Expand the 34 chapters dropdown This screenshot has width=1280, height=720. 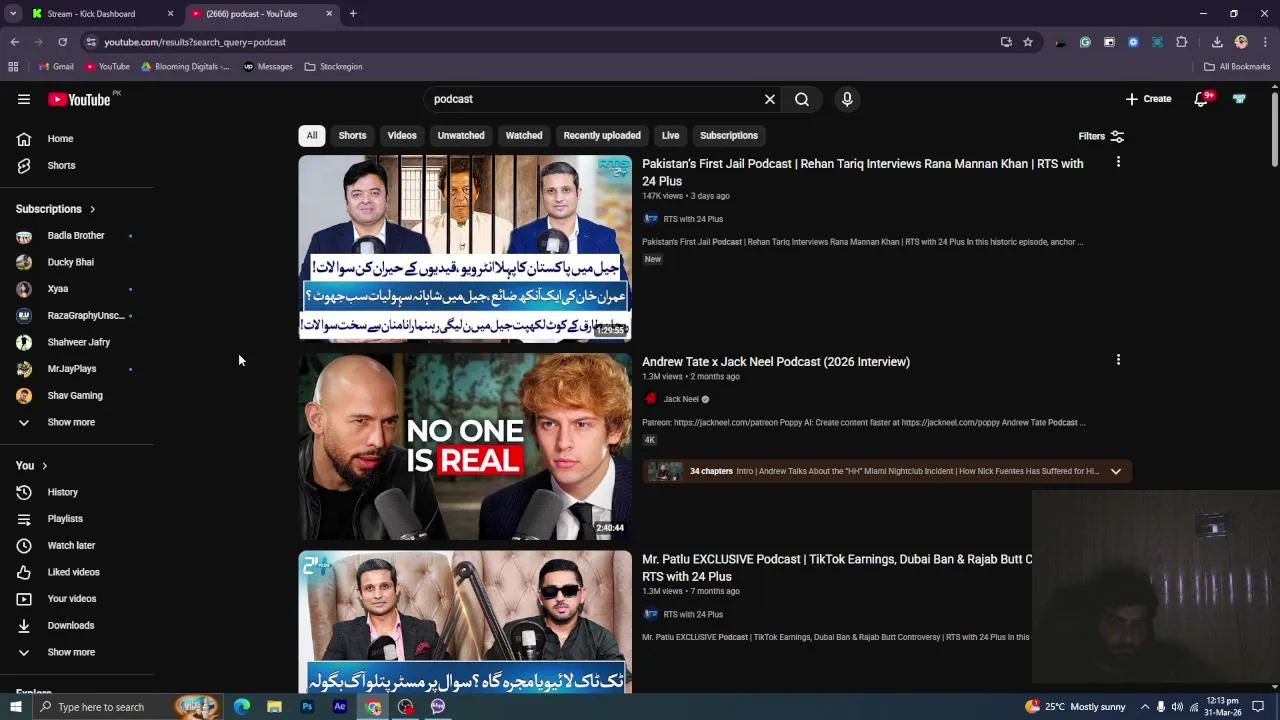click(1116, 471)
